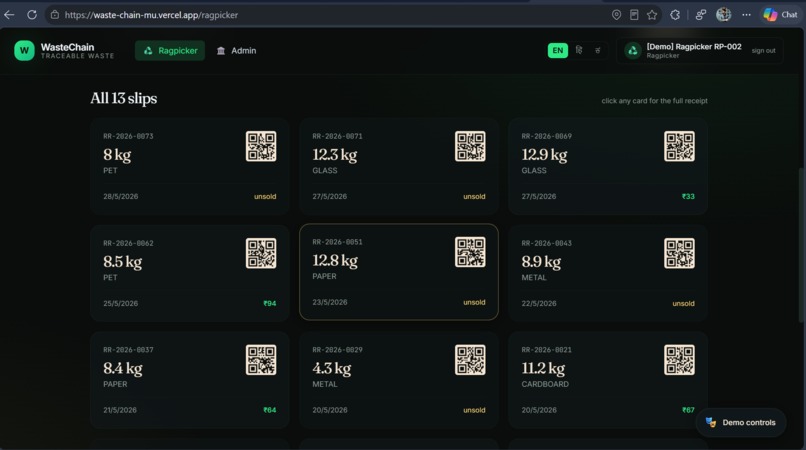The image size is (806, 450).
Task: Click the 'All 13 slips' heading
Action: [124, 98]
